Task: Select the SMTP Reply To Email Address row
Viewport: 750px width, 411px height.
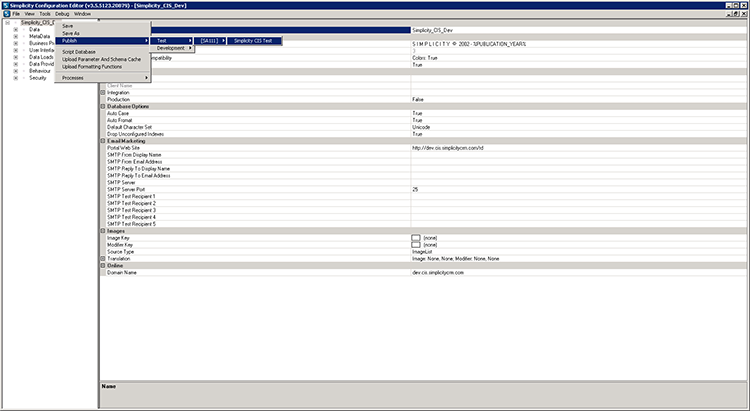Action: [423, 176]
